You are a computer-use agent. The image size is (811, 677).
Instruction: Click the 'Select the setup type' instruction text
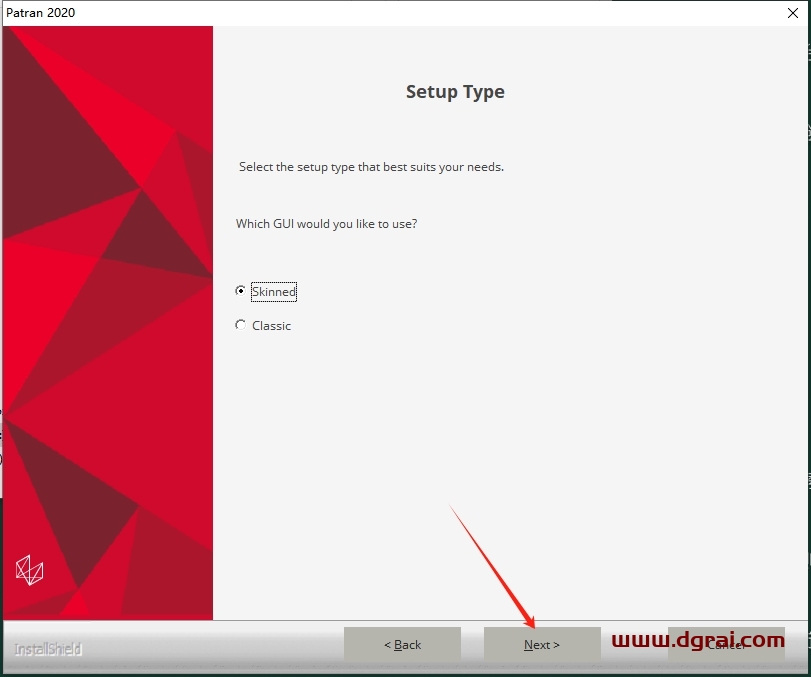click(371, 167)
